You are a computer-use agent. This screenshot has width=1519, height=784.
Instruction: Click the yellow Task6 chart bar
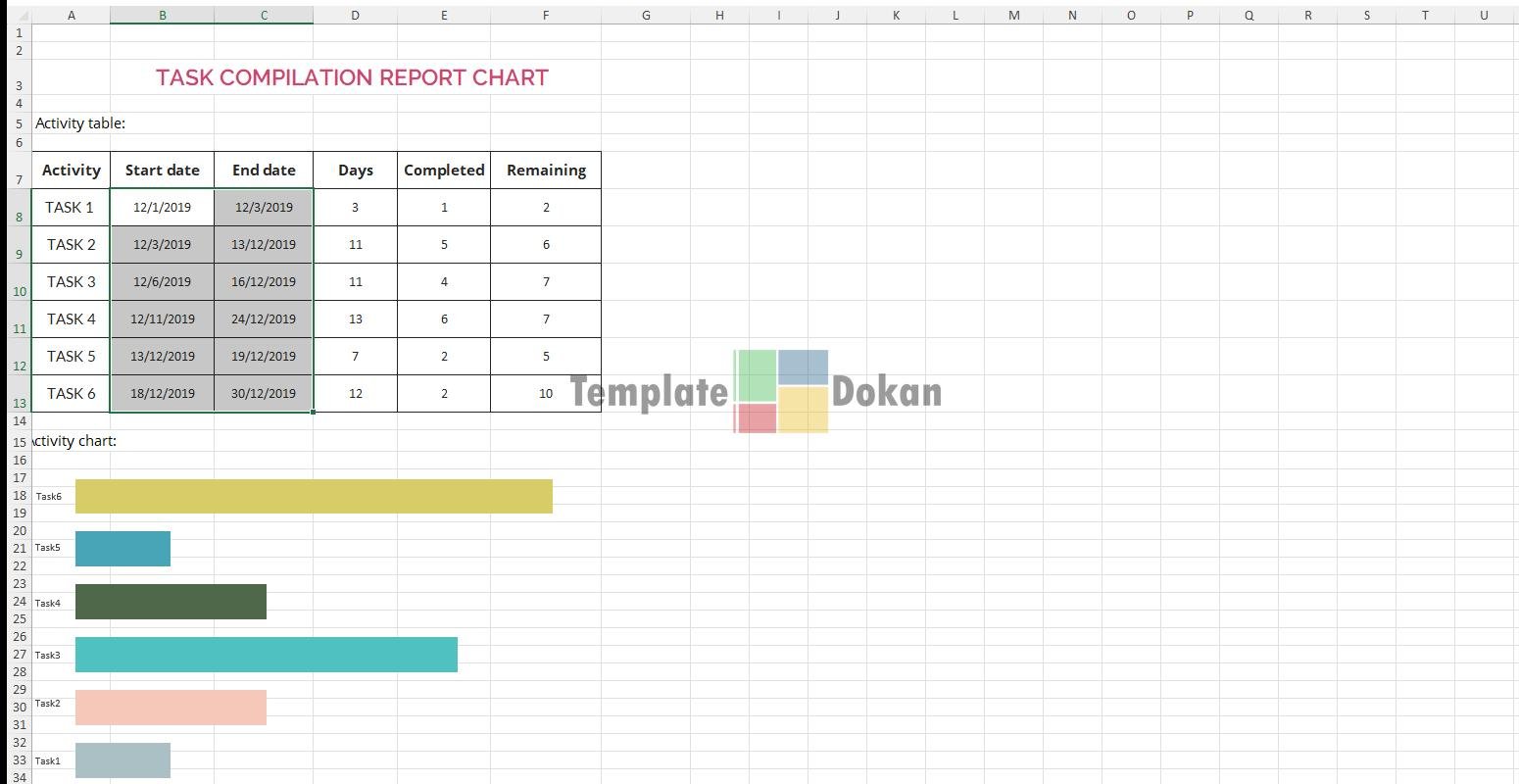pos(314,496)
